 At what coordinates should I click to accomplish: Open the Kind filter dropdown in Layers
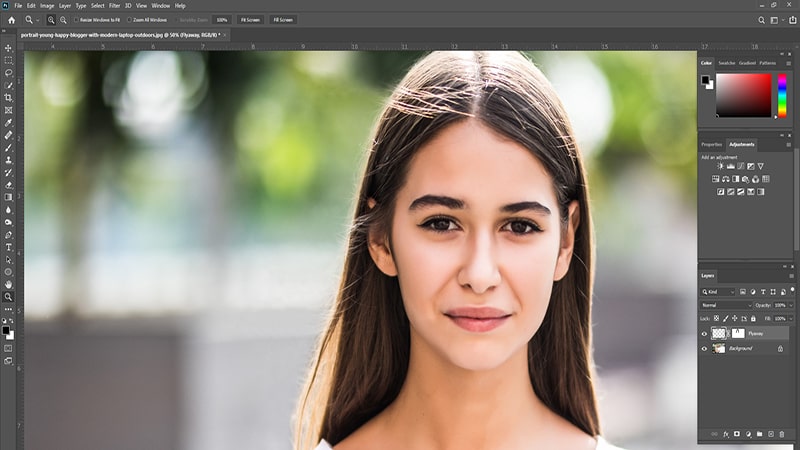click(x=719, y=292)
